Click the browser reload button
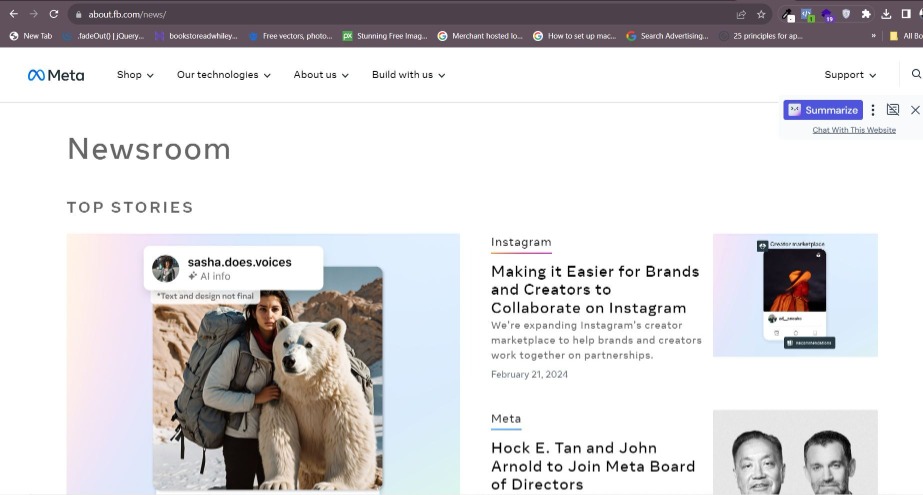 (x=54, y=14)
